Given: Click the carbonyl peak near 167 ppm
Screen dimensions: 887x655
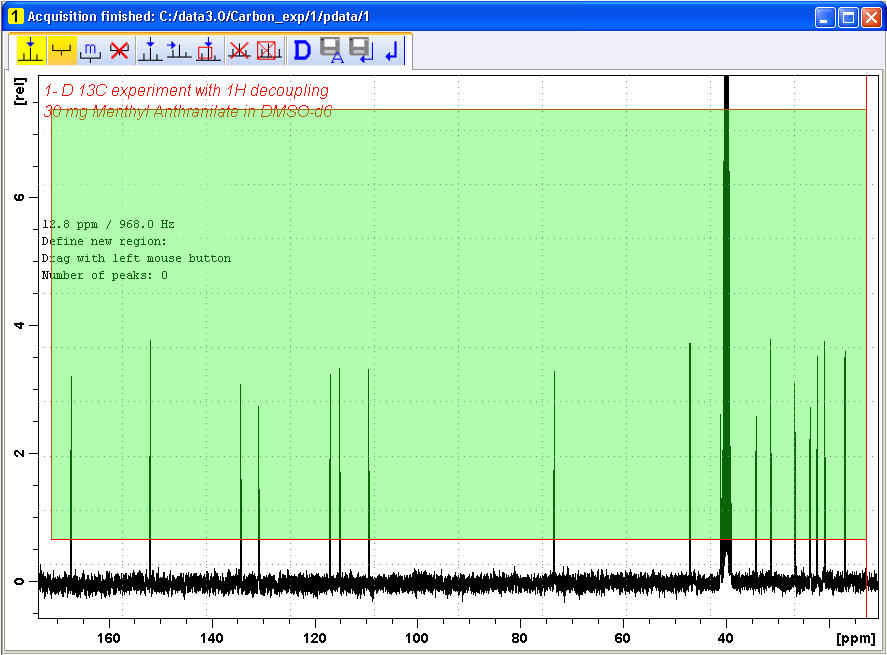Looking at the screenshot, I should [x=71, y=475].
